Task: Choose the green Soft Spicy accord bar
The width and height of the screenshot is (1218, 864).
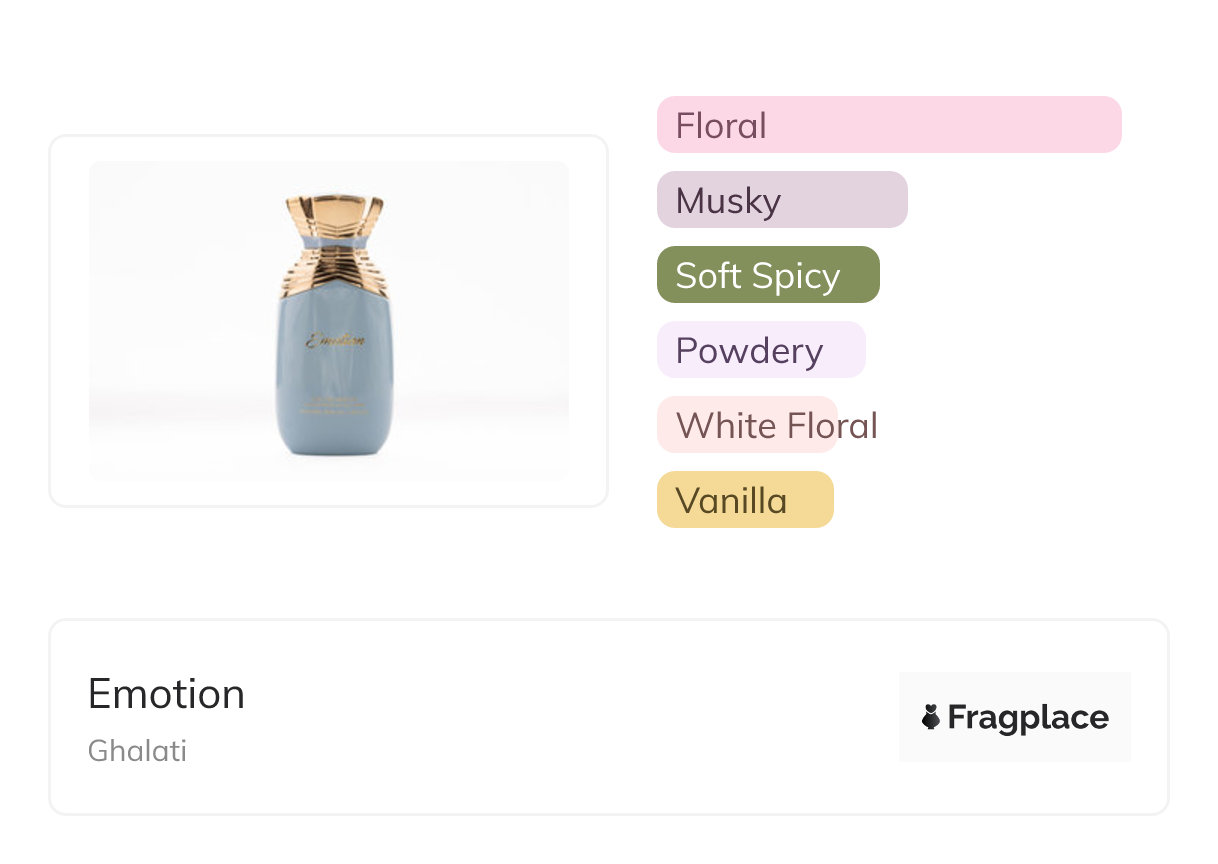Action: point(767,275)
